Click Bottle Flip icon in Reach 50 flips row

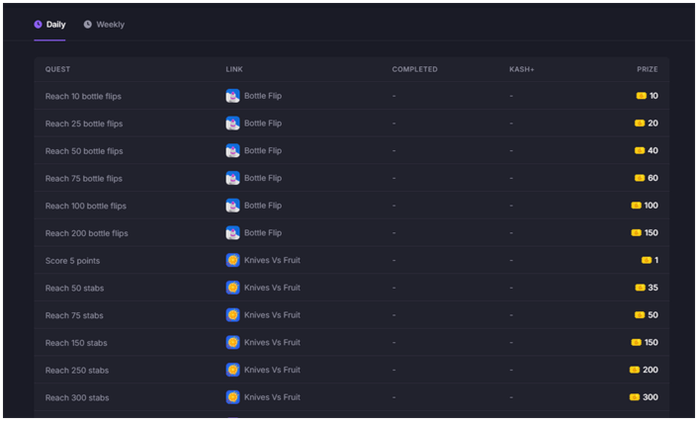pyautogui.click(x=233, y=151)
